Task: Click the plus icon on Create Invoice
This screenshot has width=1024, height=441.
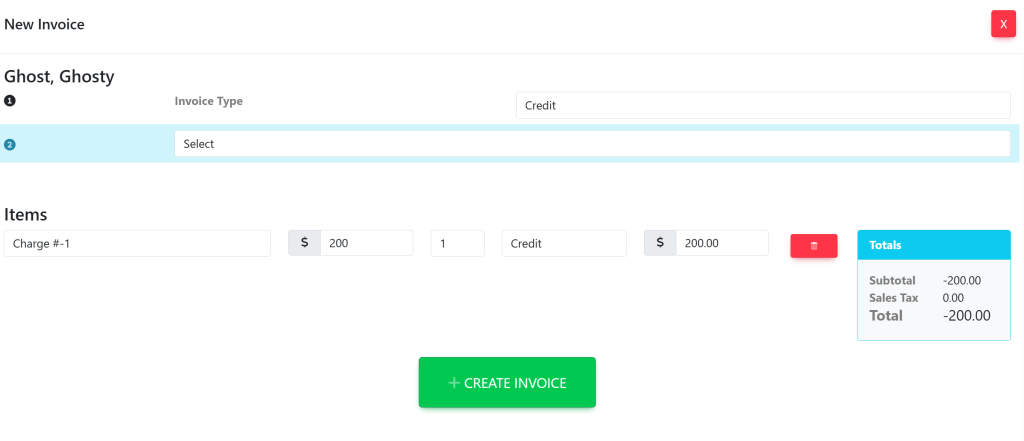Action: (x=454, y=383)
